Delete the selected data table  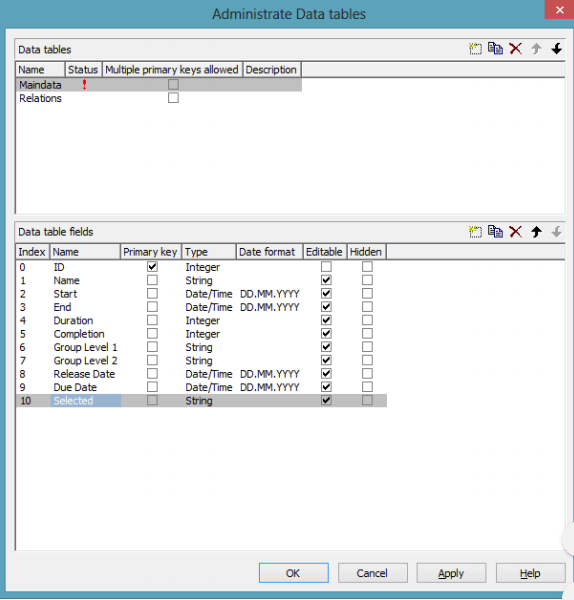coord(516,49)
